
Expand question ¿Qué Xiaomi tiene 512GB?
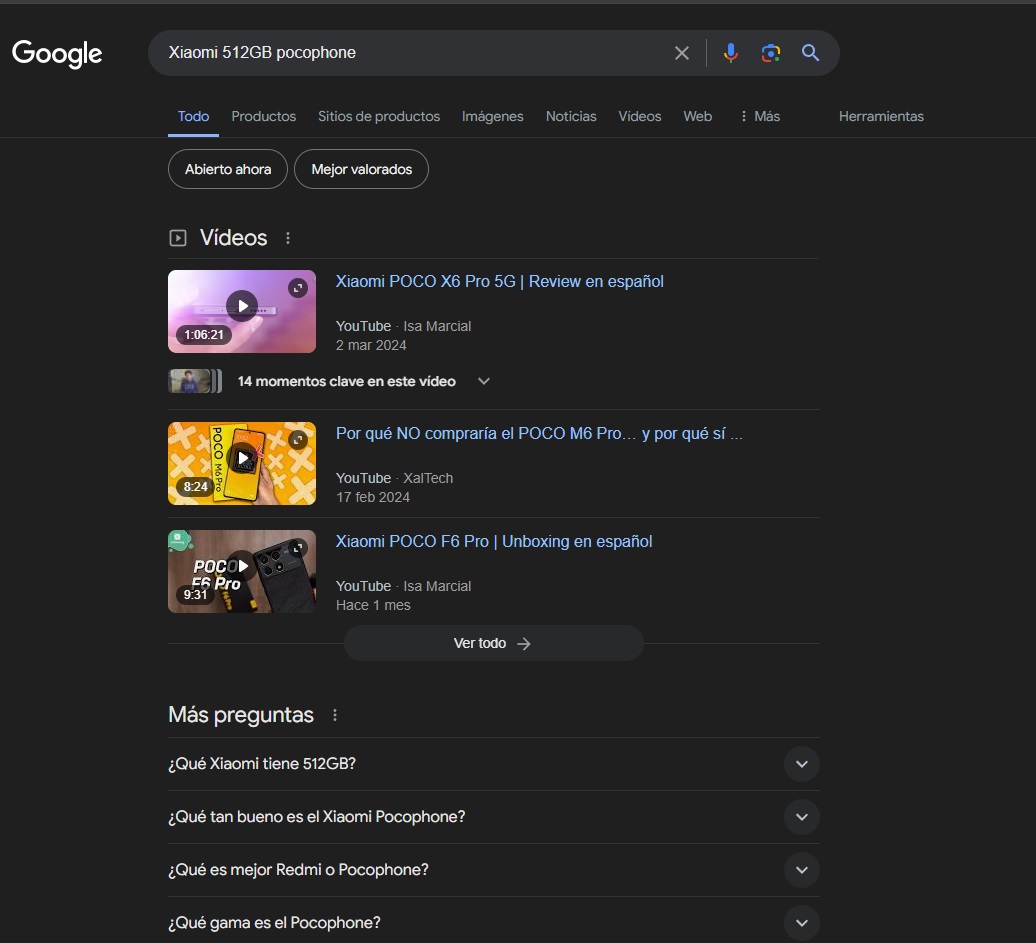[x=801, y=764]
